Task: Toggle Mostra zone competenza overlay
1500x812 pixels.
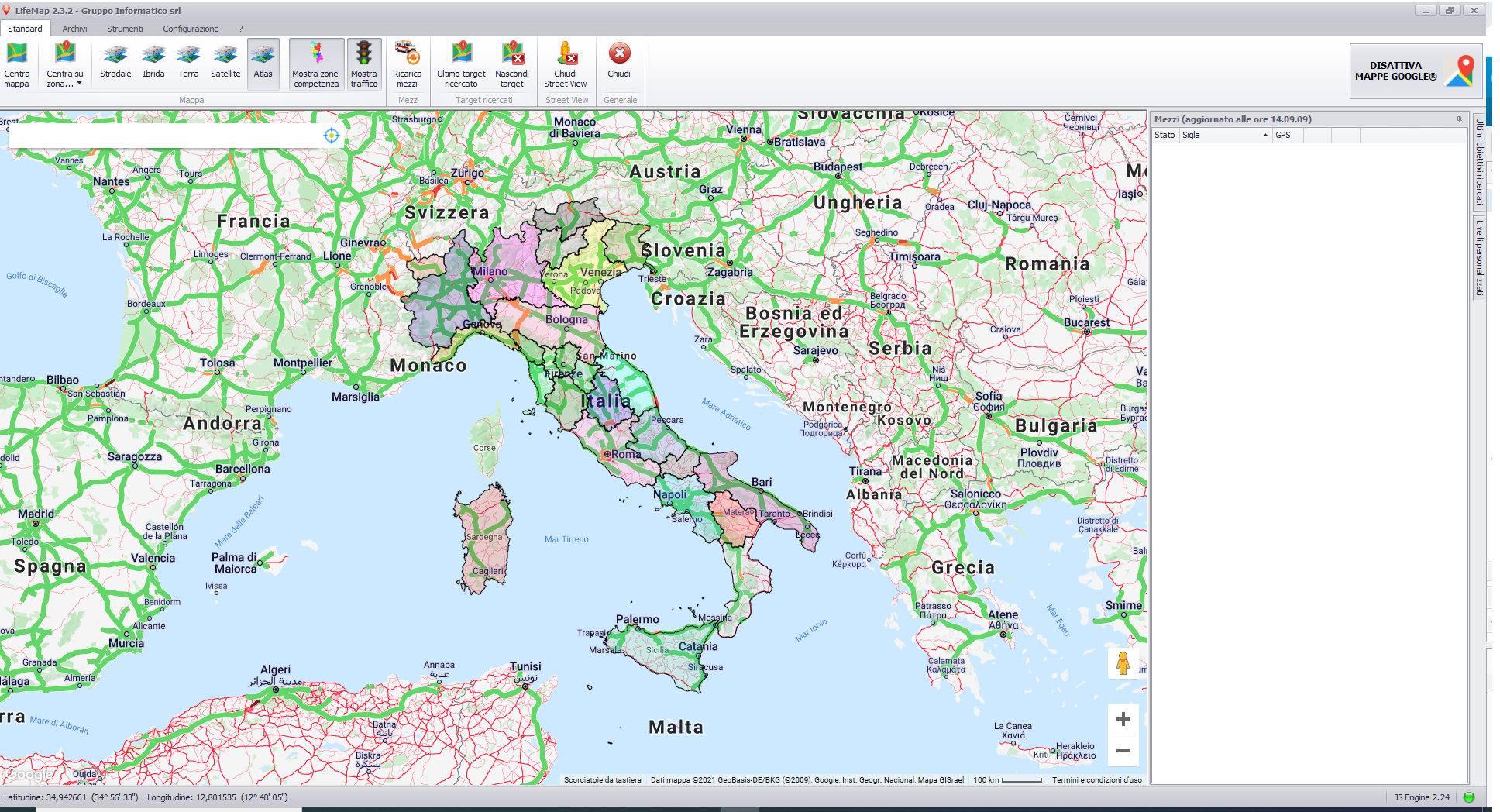Action: click(315, 64)
